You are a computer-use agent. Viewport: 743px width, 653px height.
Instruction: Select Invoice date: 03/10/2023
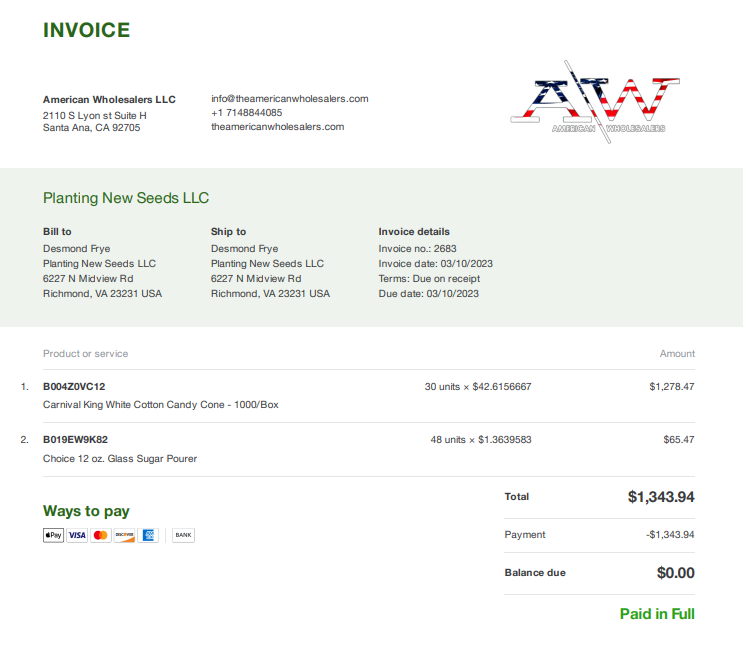point(435,264)
